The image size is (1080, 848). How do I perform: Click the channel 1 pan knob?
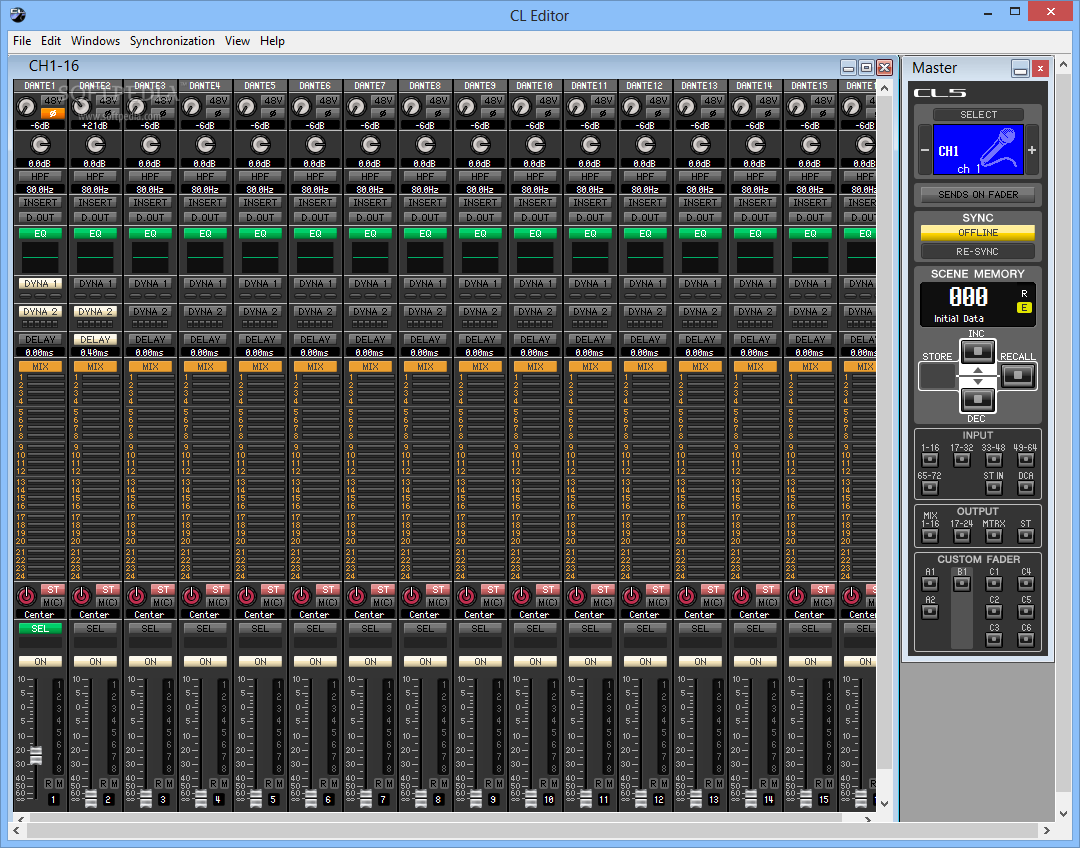[26, 595]
